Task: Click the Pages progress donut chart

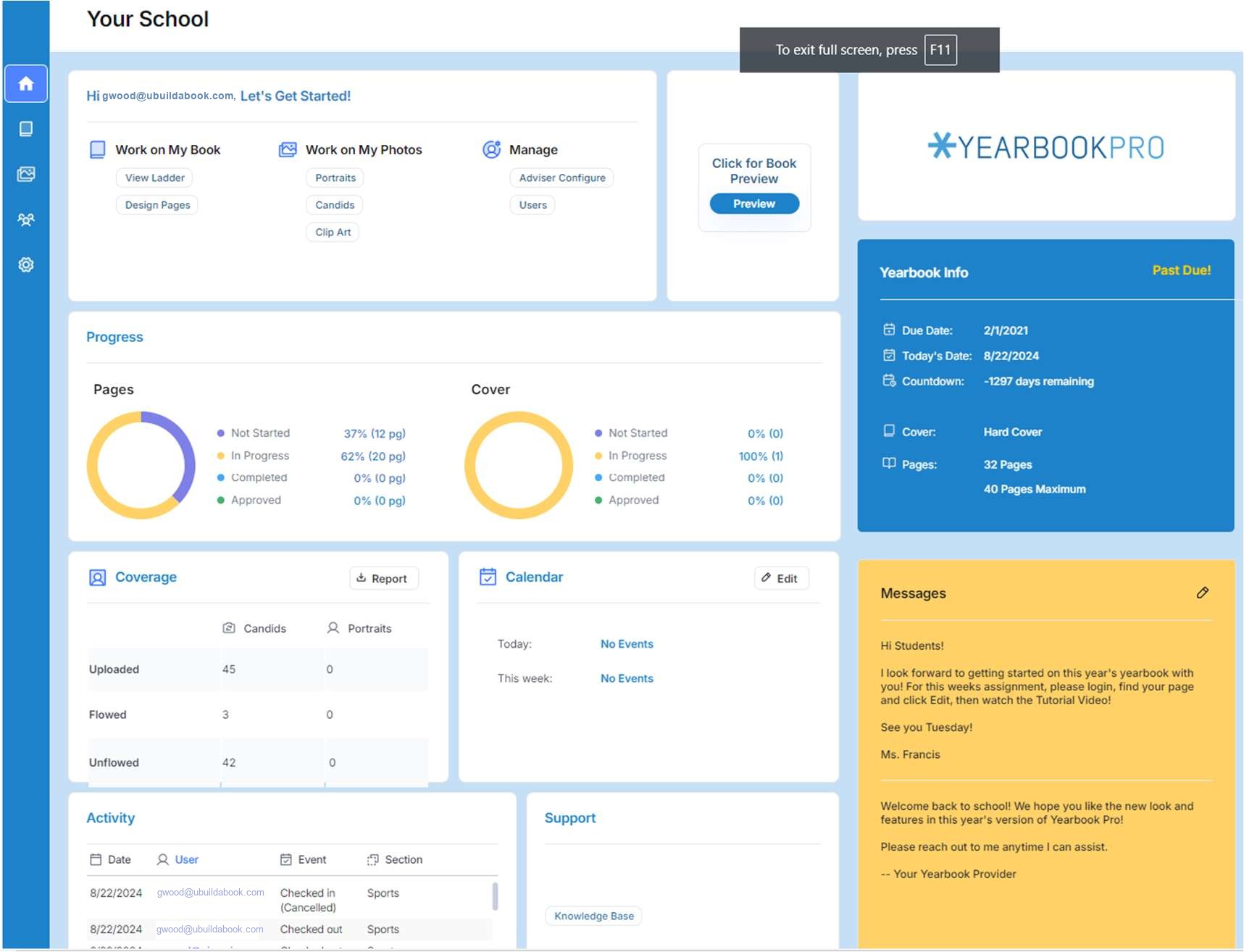Action: pyautogui.click(x=141, y=465)
